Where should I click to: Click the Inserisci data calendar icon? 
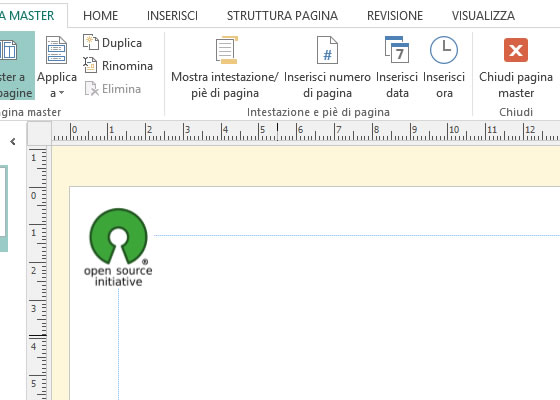click(397, 50)
